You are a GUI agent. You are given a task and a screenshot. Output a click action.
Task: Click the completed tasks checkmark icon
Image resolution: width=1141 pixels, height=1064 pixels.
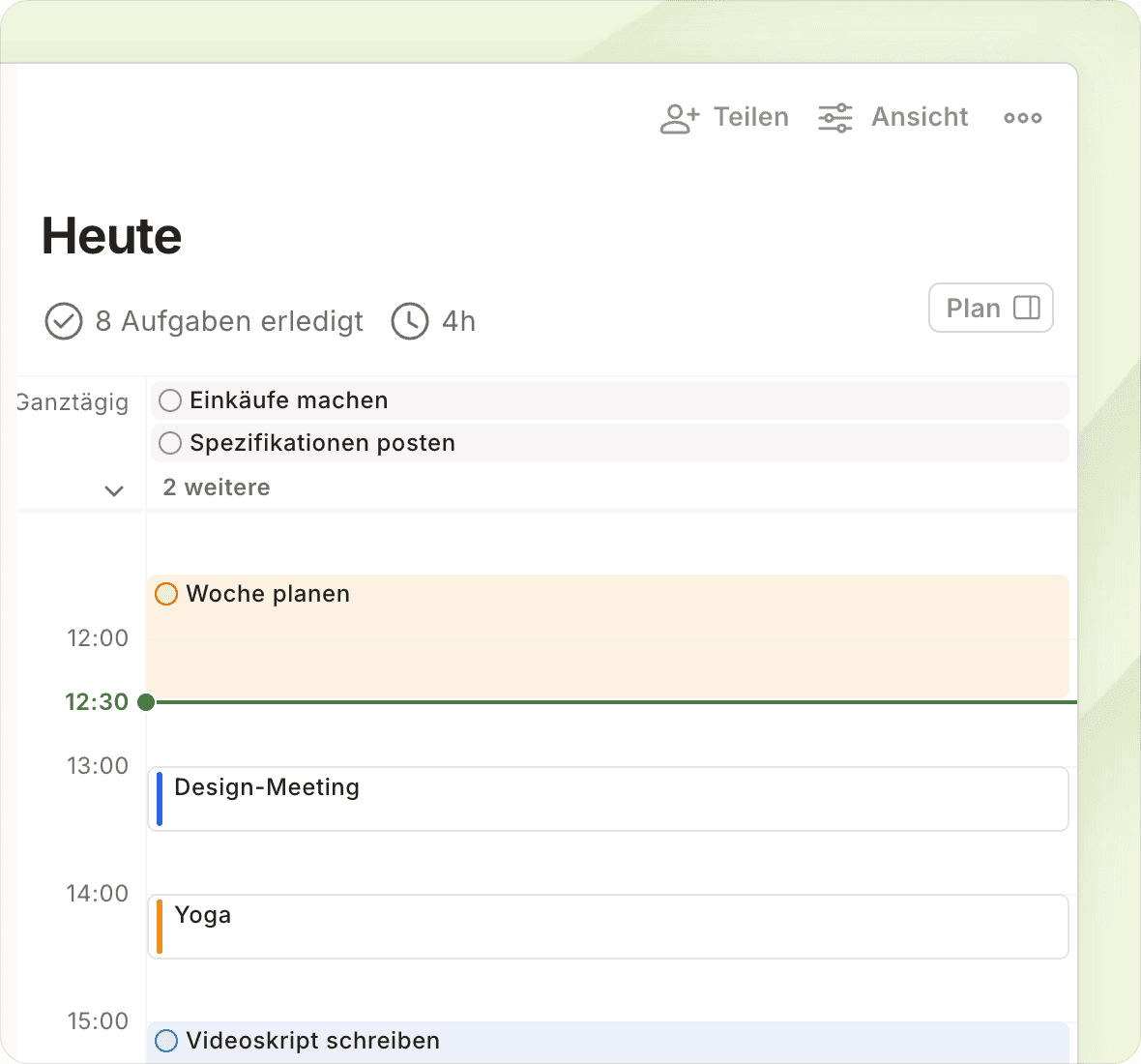[x=64, y=321]
